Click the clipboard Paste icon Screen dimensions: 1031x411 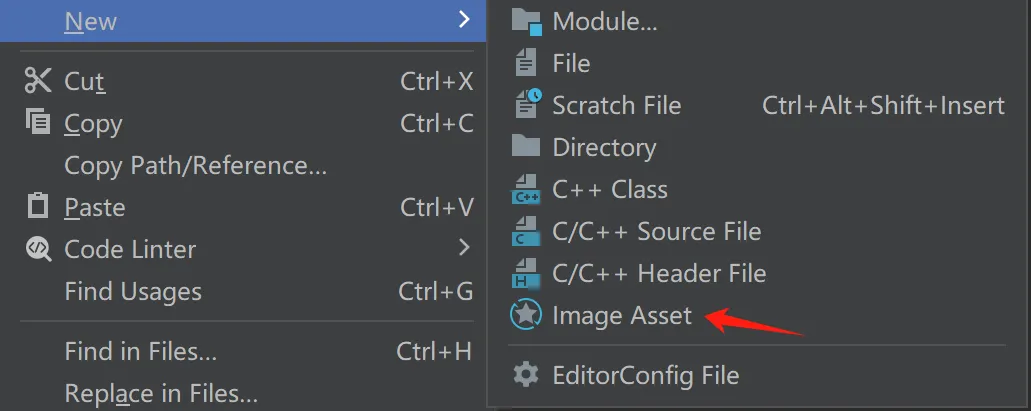click(x=37, y=206)
